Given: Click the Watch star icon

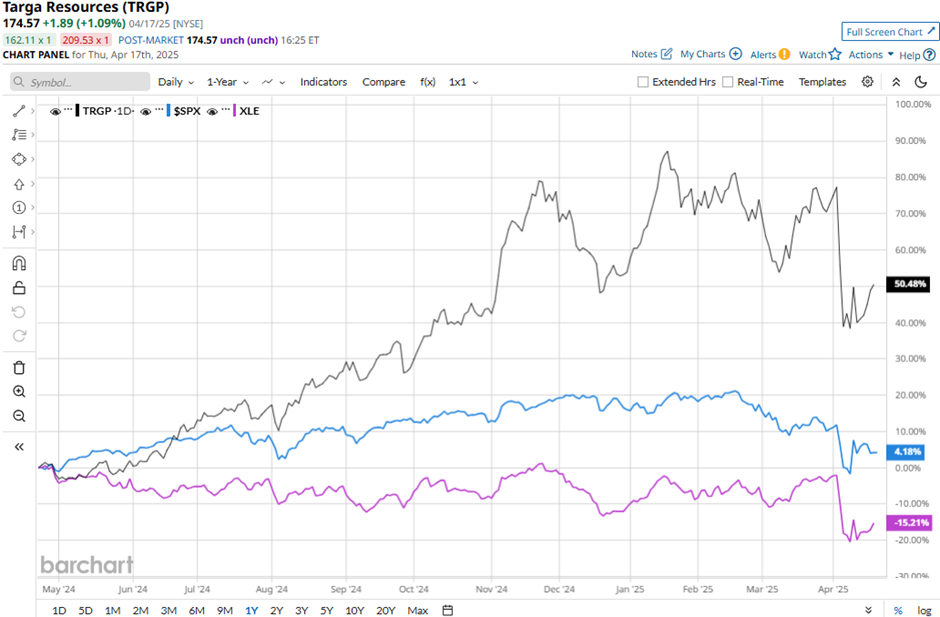Looking at the screenshot, I should (x=835, y=54).
